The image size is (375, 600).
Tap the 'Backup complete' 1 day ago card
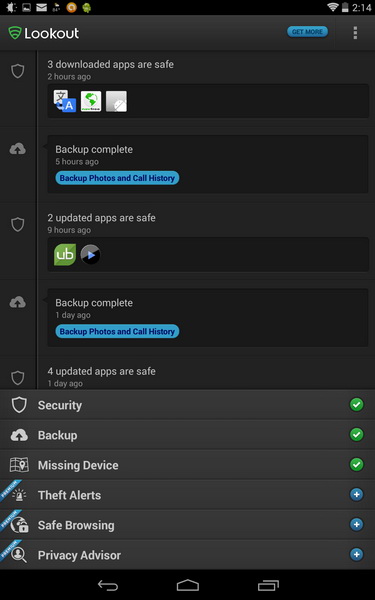(x=208, y=317)
